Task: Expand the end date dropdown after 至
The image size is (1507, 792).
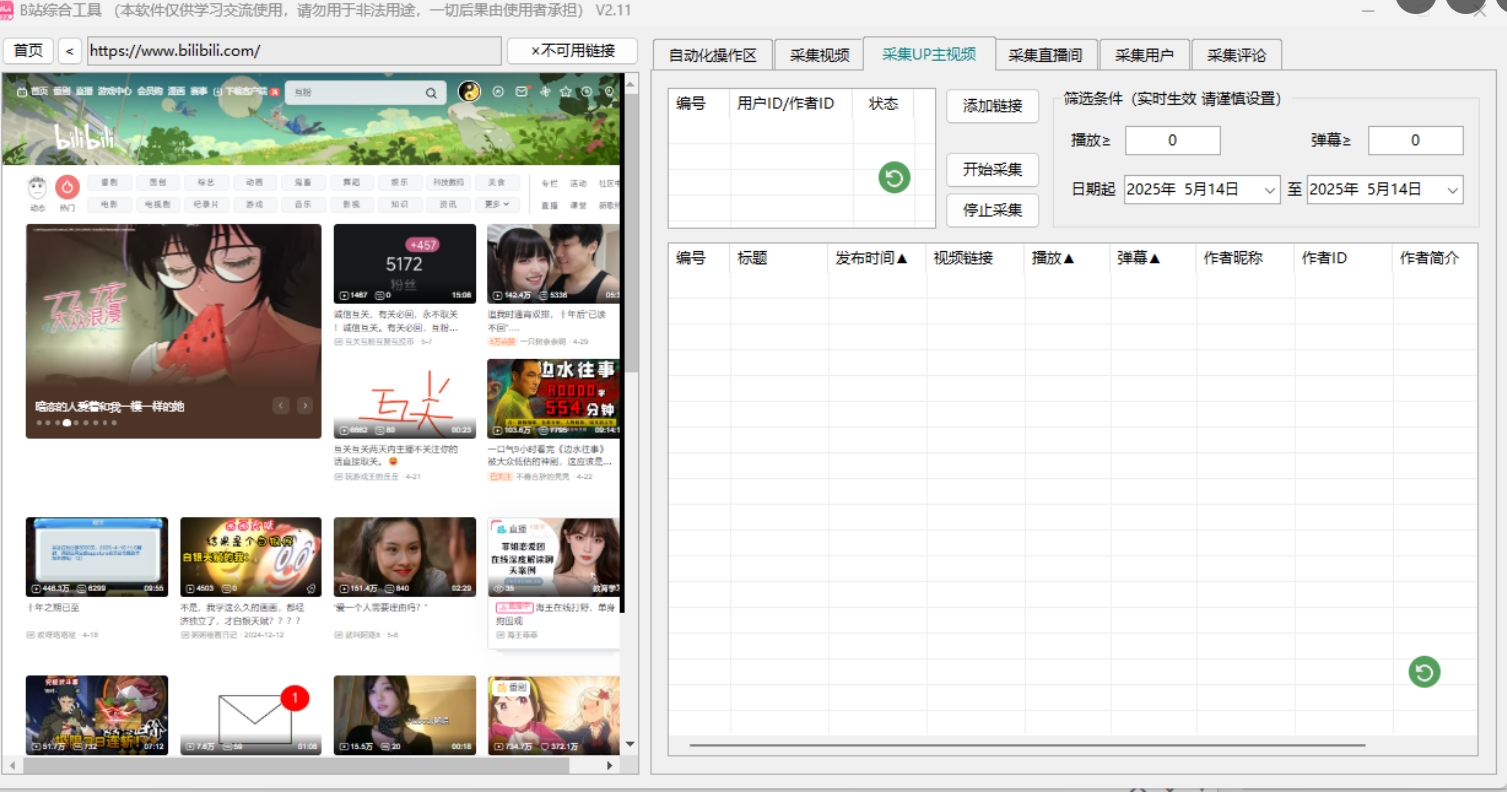Action: point(1451,189)
